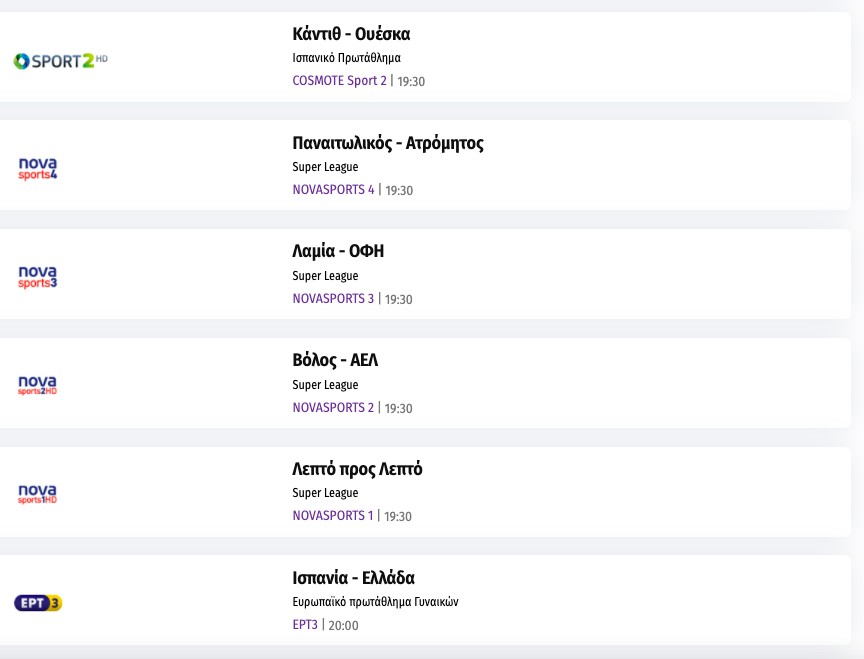
Task: Click the Nova Sports 3 channel logo
Action: (38, 277)
